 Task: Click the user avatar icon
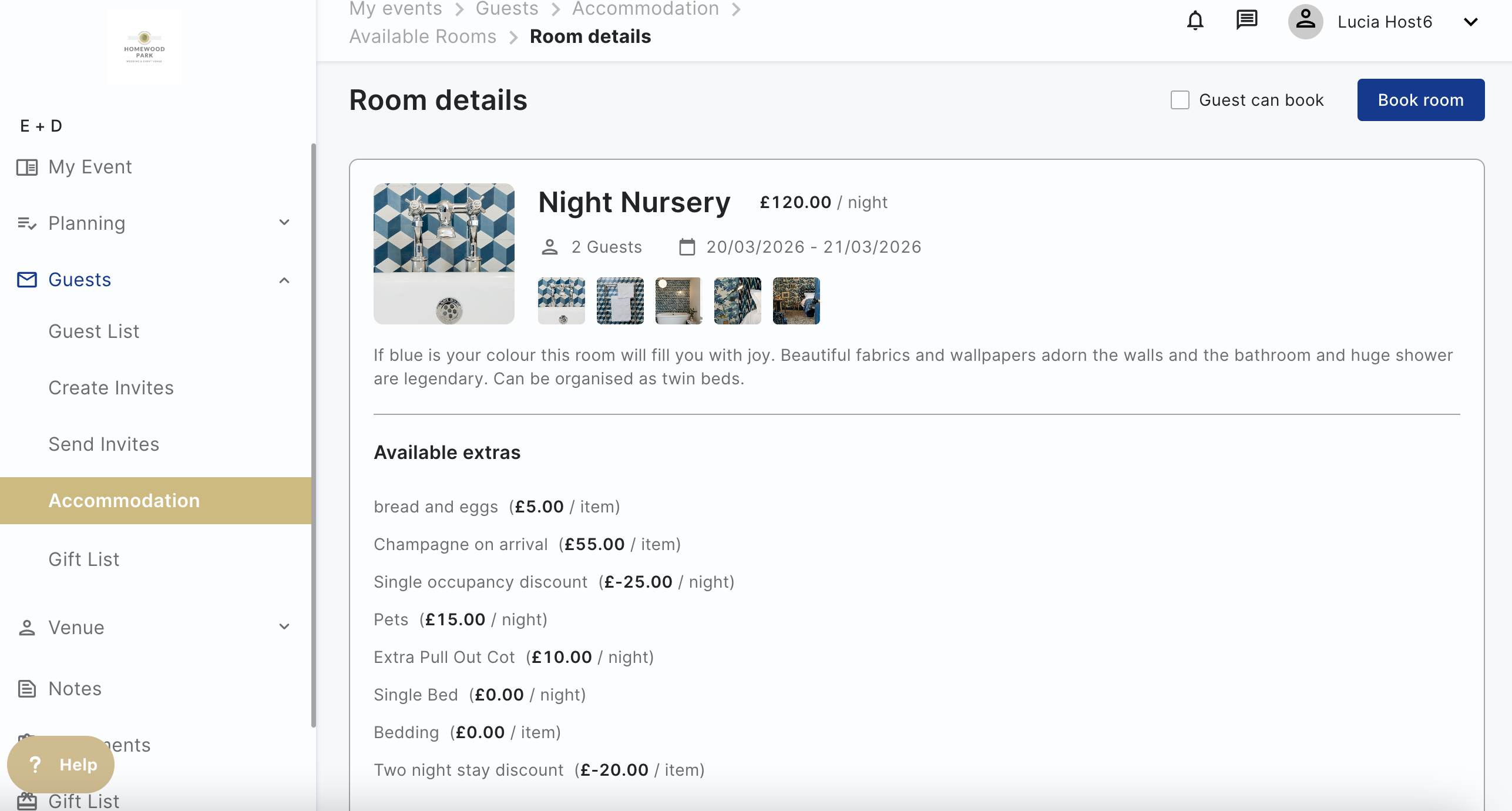pyautogui.click(x=1305, y=21)
